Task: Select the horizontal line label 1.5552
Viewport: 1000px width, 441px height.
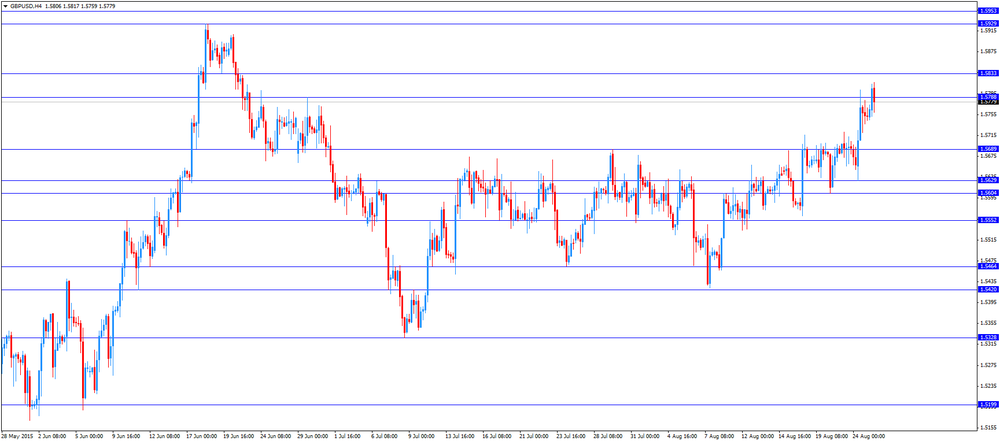Action: pyautogui.click(x=987, y=220)
